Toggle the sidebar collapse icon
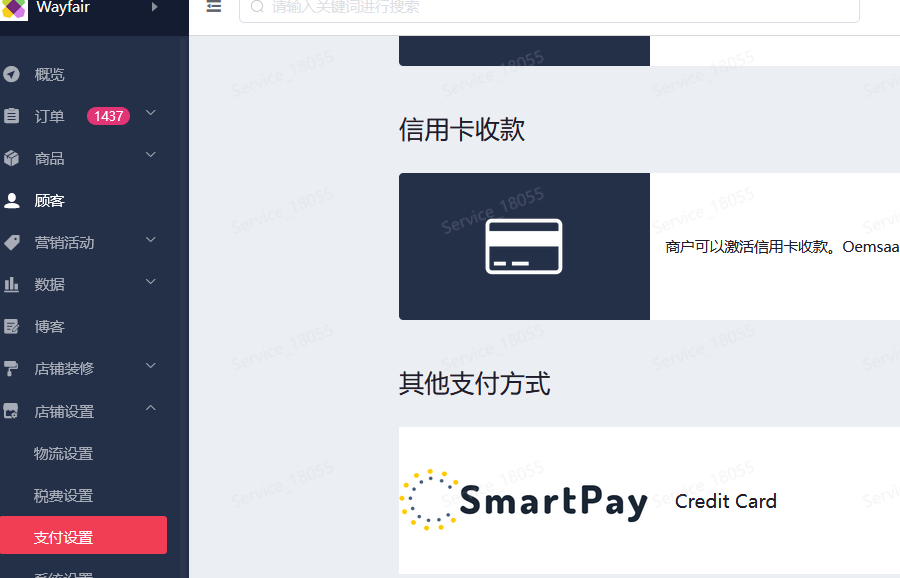This screenshot has height=578, width=900. coord(213,7)
